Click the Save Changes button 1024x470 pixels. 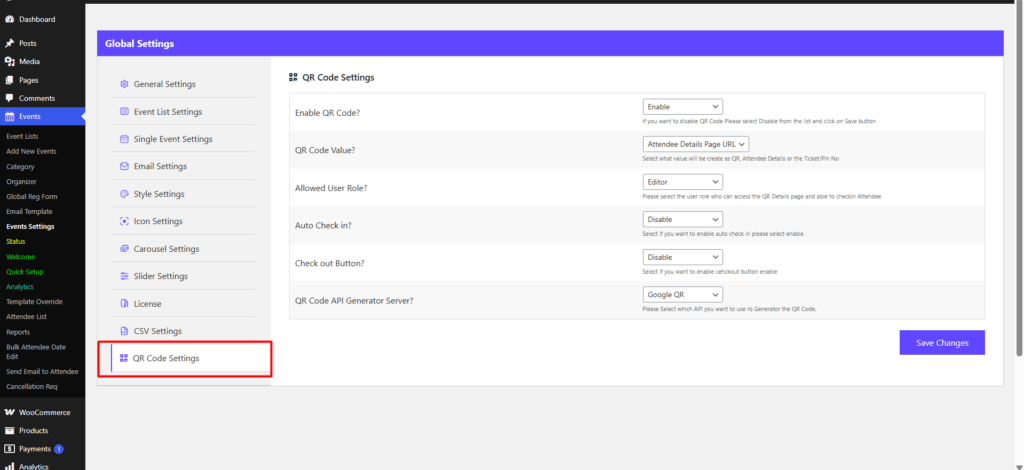pos(942,343)
